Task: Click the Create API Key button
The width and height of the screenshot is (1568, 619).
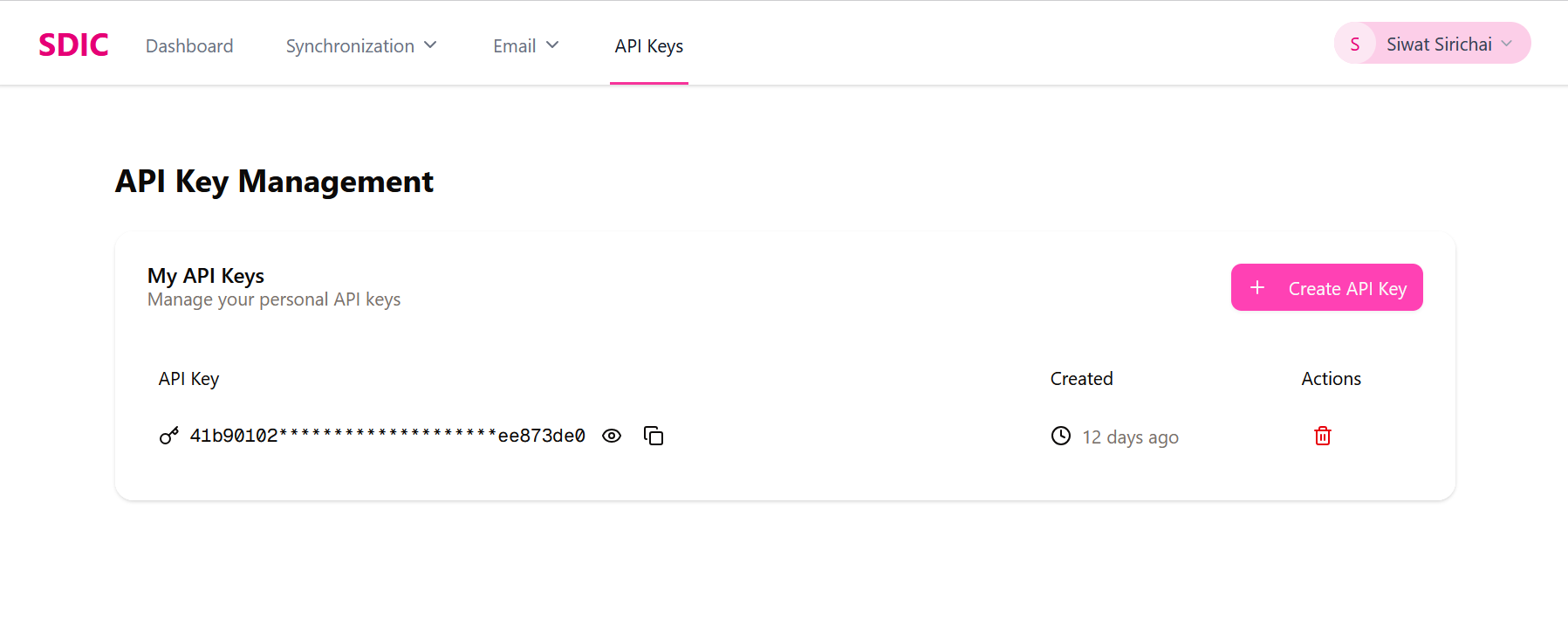Action: pyautogui.click(x=1326, y=287)
